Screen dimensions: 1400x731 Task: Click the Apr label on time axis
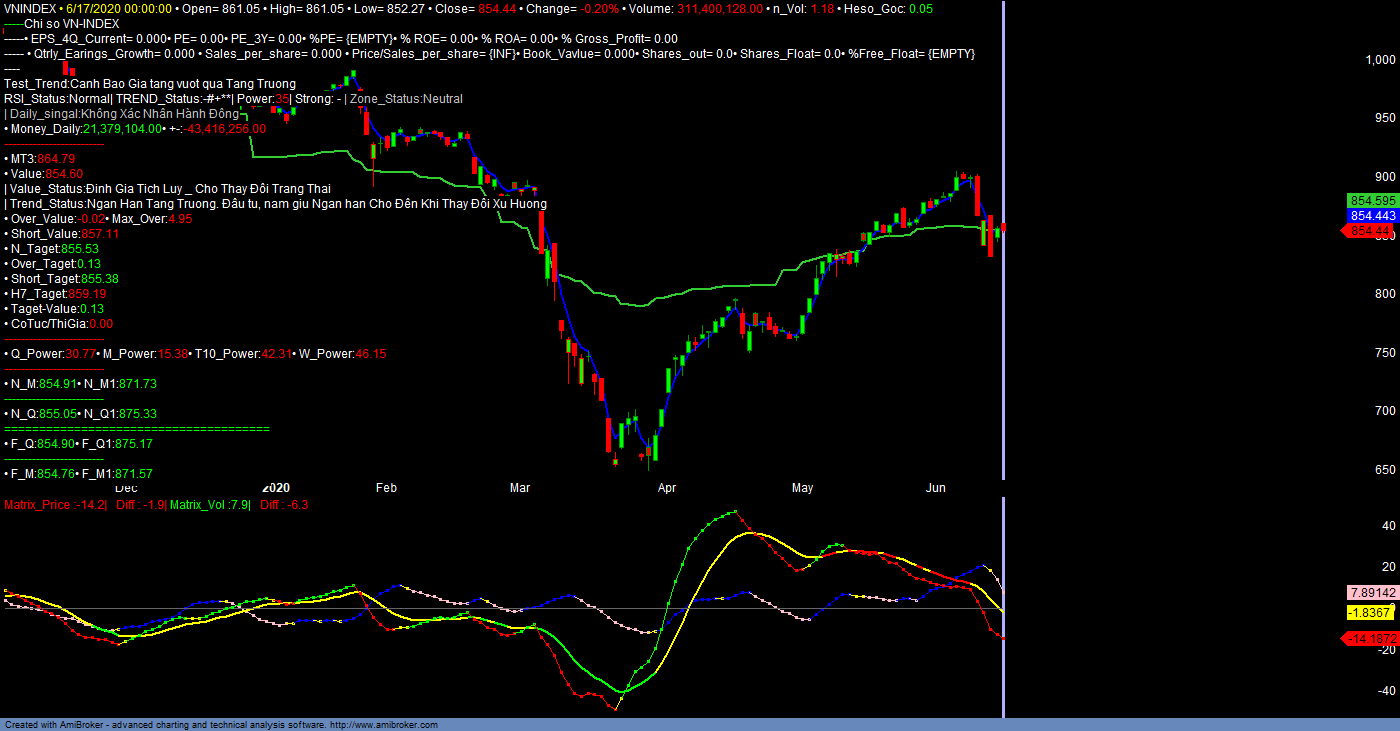(x=667, y=488)
